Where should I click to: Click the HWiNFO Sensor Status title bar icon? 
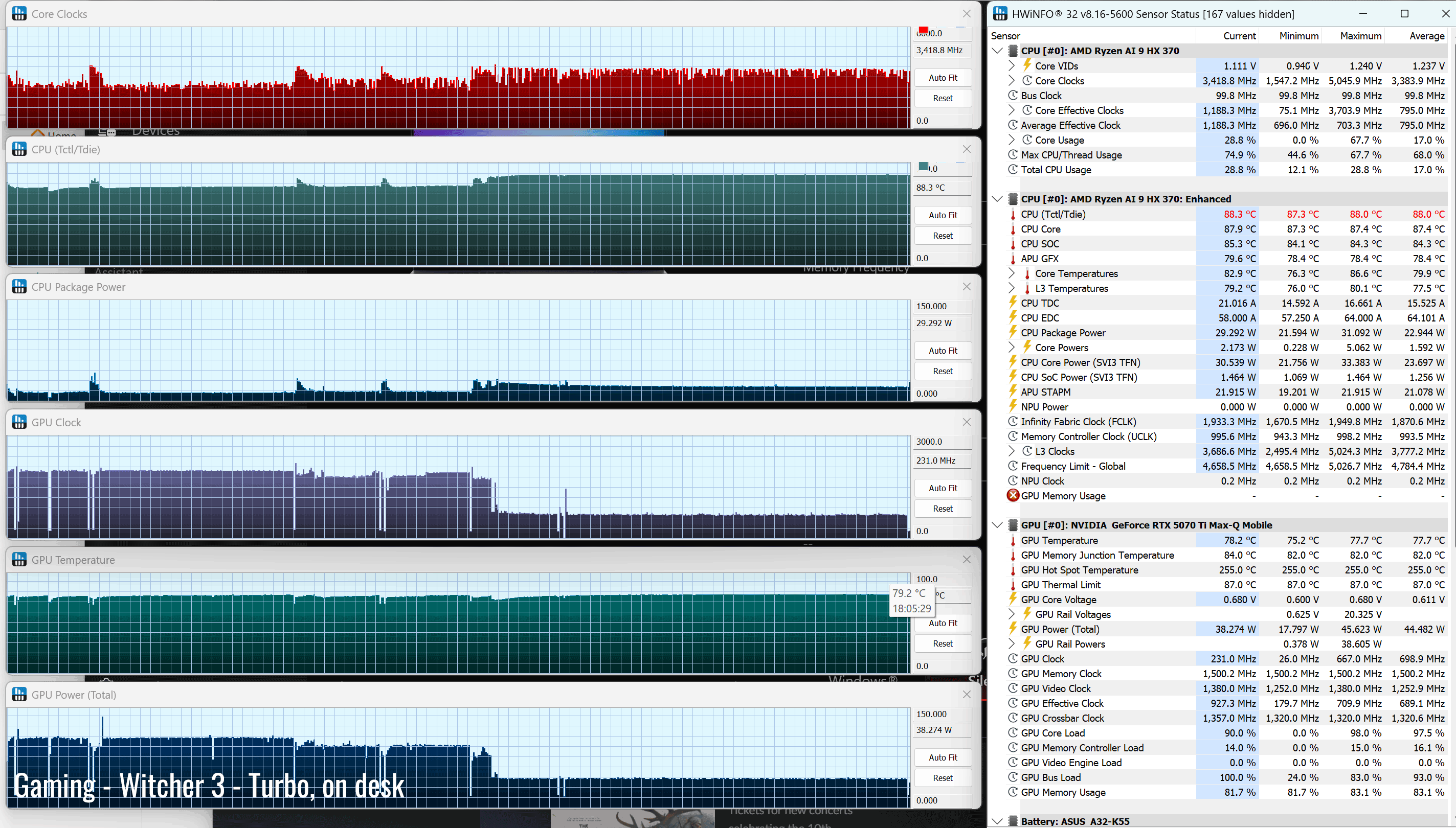1000,14
